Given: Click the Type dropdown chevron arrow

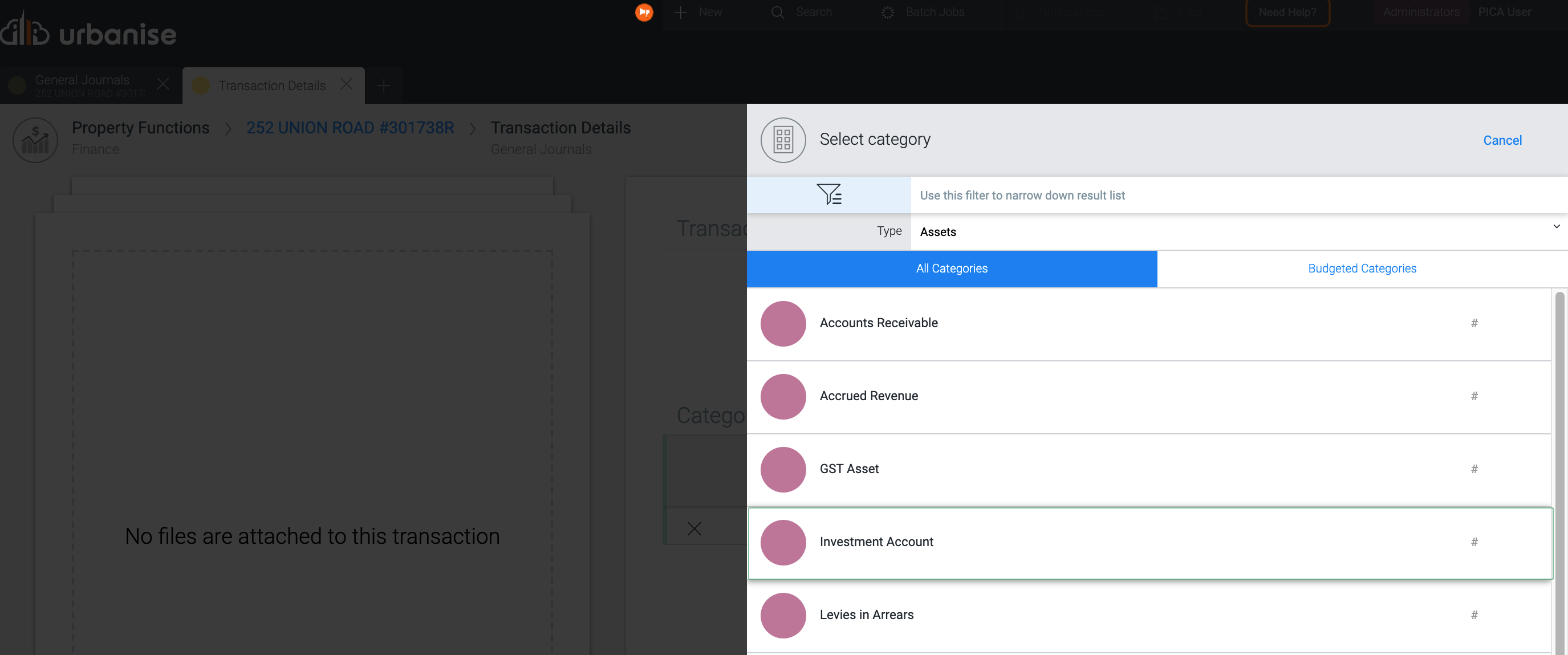Looking at the screenshot, I should [x=1556, y=226].
